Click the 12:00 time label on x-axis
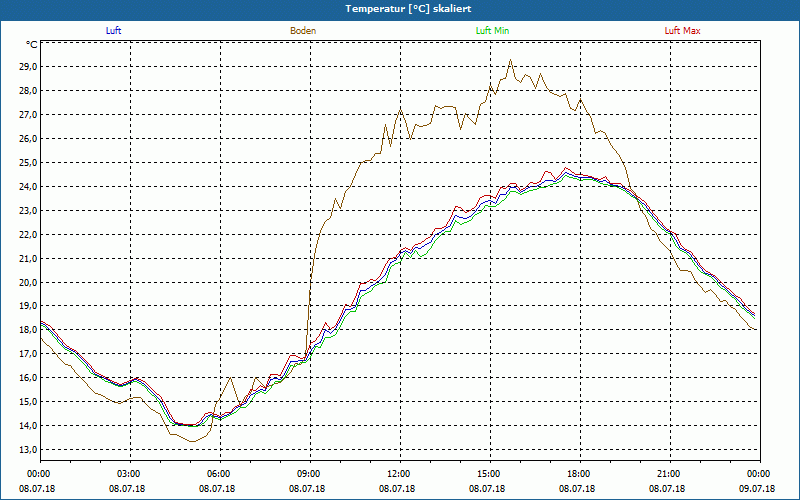Viewport: 800px width, 500px height. (x=400, y=474)
